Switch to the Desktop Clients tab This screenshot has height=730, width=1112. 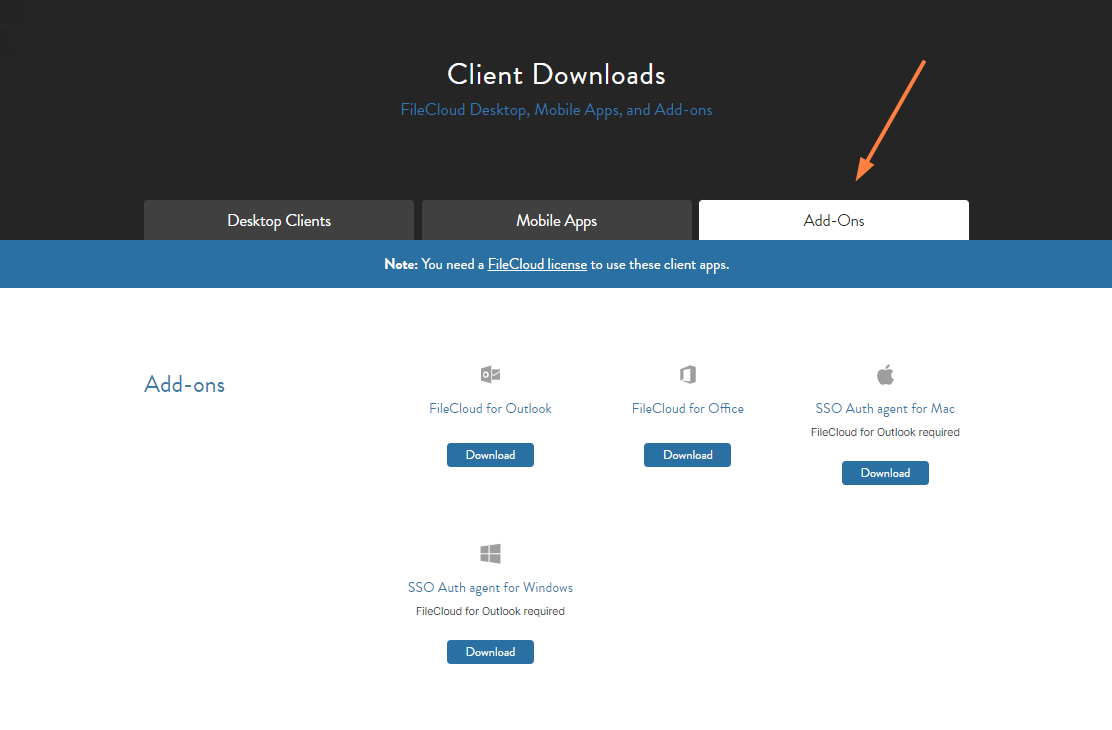coord(279,220)
